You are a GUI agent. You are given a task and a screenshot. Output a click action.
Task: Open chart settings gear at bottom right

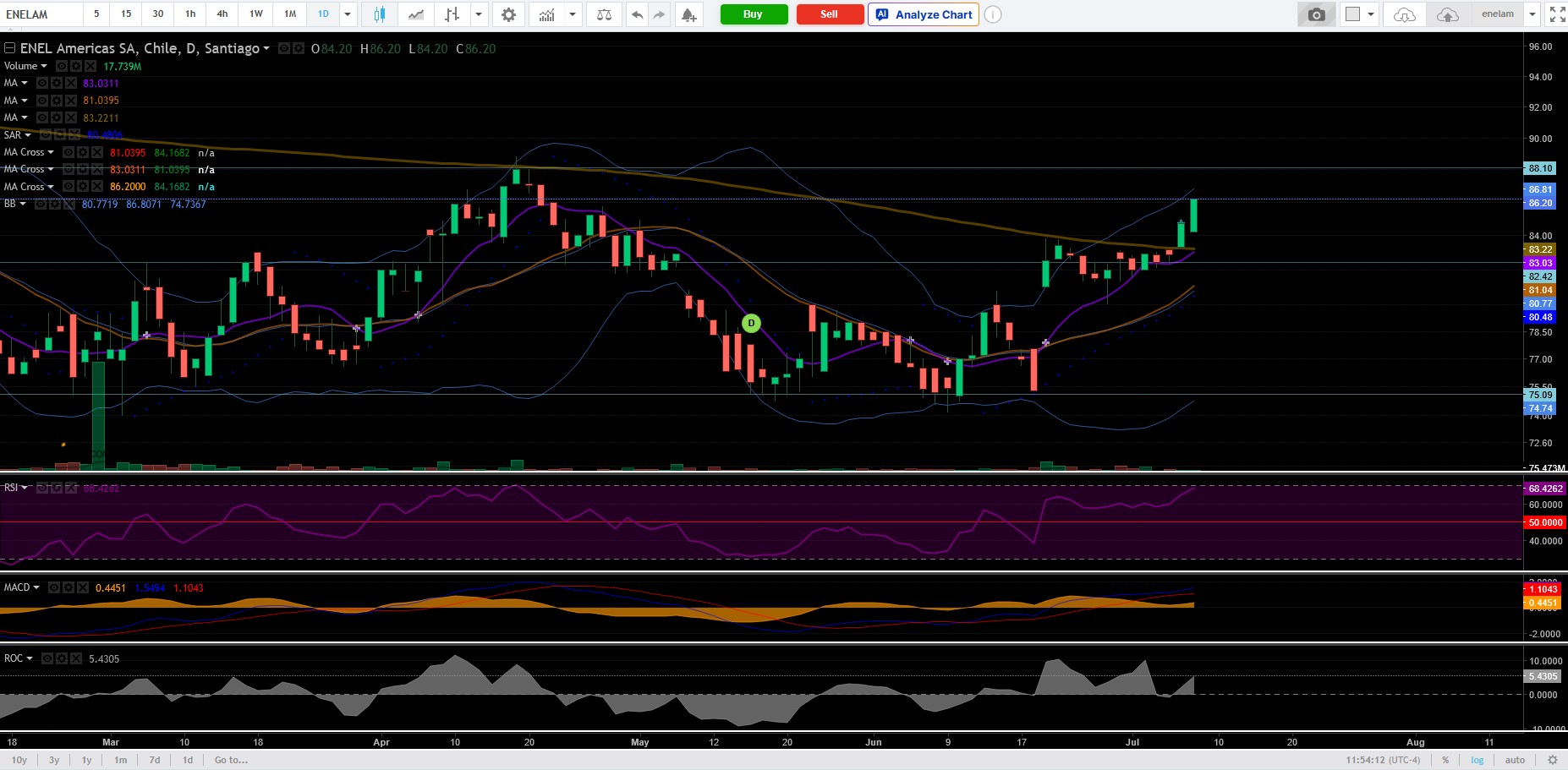1551,760
